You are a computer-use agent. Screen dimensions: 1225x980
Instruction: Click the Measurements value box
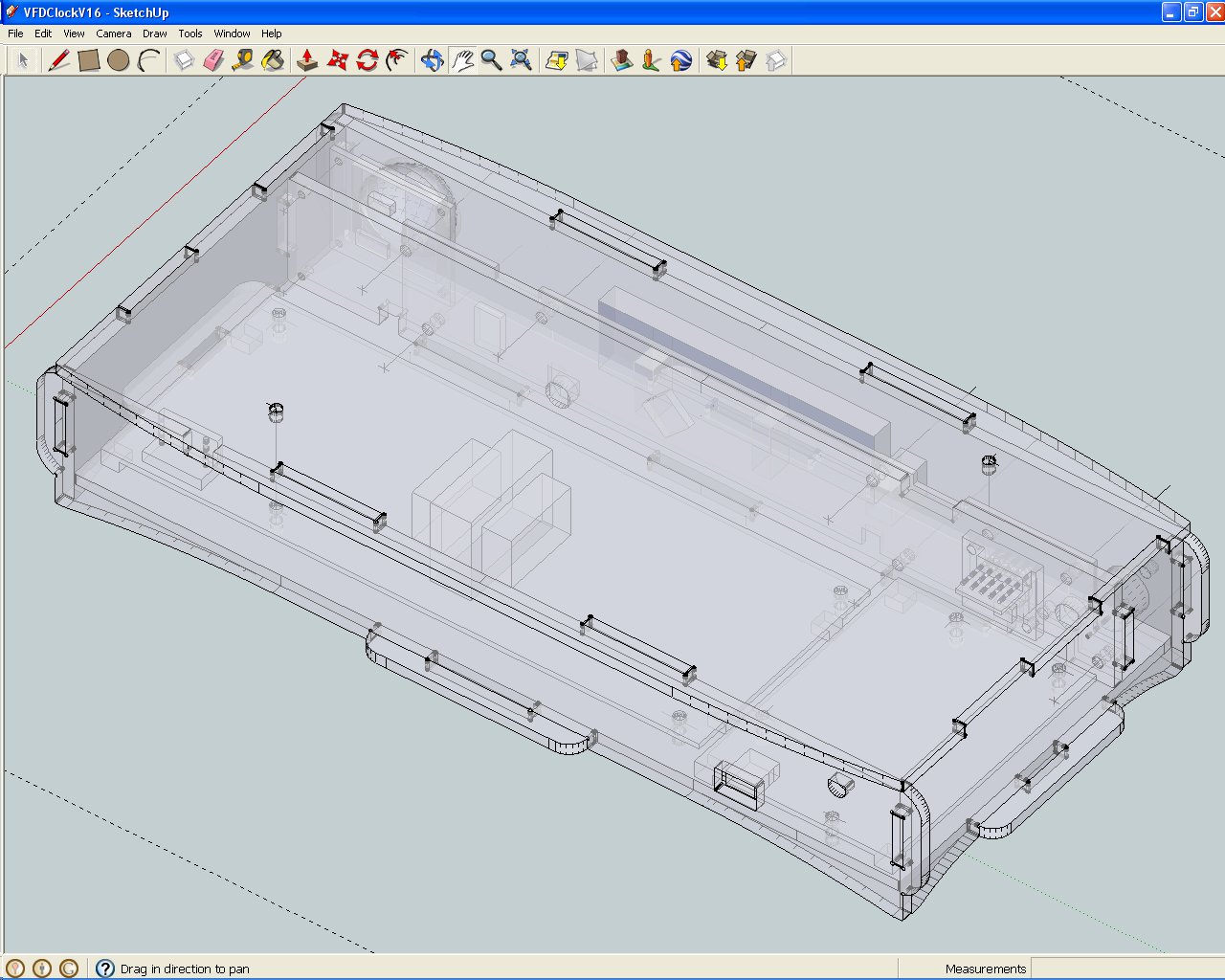click(1126, 969)
